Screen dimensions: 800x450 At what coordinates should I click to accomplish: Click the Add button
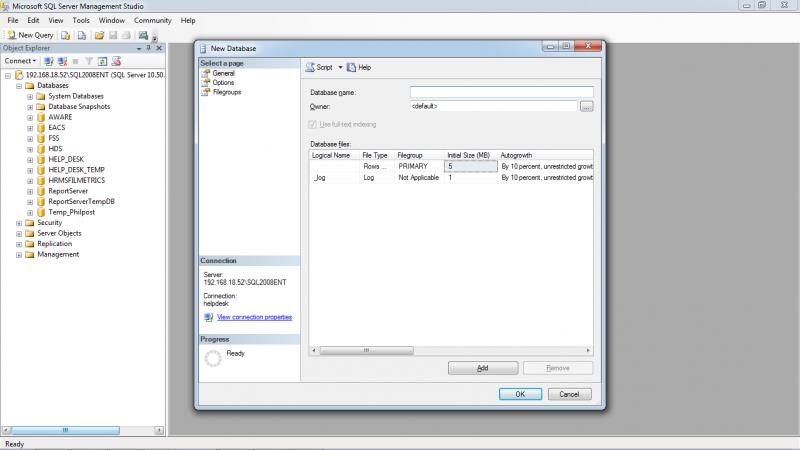(482, 368)
